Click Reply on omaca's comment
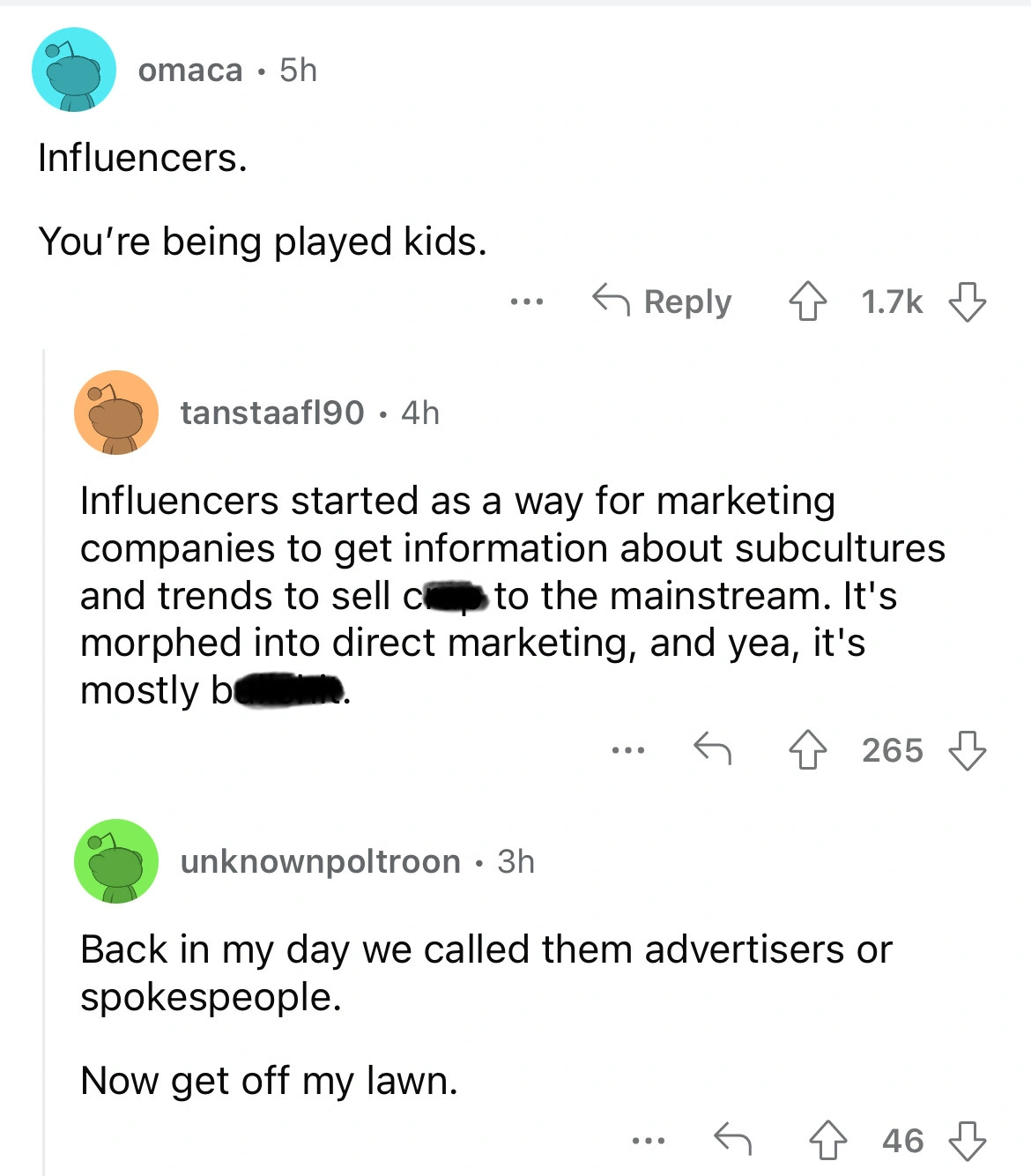 click(663, 302)
